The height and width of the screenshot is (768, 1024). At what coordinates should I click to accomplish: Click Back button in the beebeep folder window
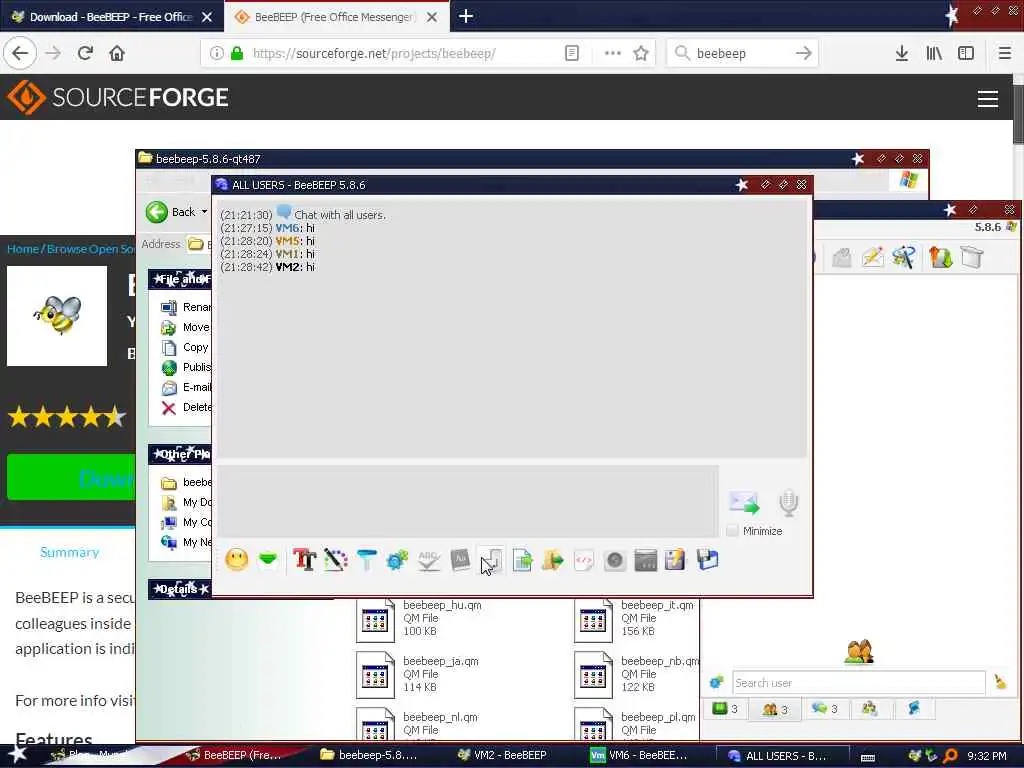pos(170,212)
